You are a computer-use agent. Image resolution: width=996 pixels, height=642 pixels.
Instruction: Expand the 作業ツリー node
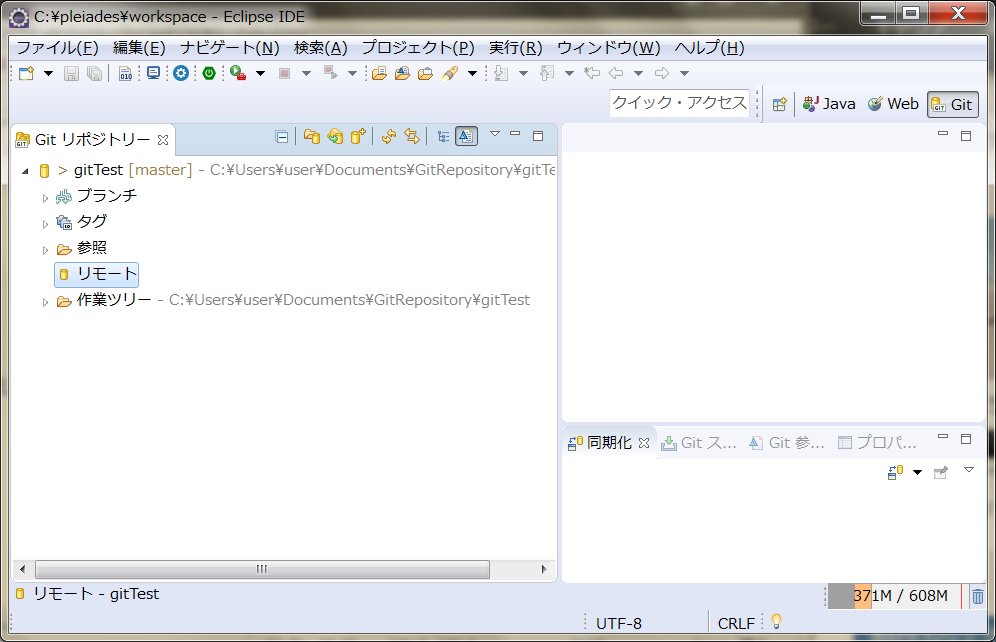[x=45, y=302]
